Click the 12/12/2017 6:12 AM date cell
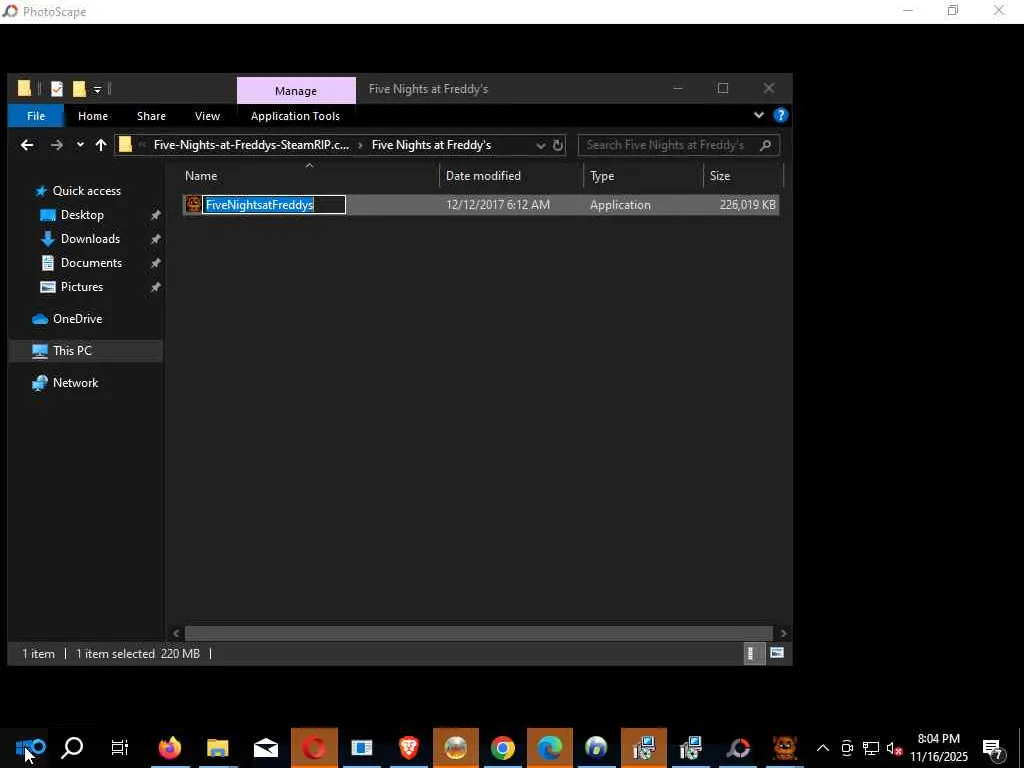Screen dimensions: 1024x768 (x=498, y=204)
